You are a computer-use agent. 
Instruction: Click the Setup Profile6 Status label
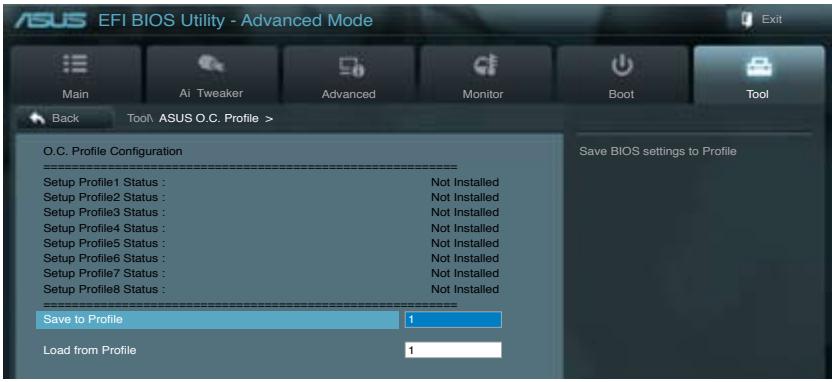pyautogui.click(x=105, y=258)
